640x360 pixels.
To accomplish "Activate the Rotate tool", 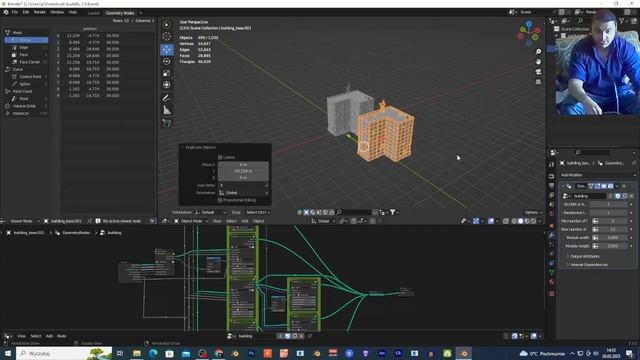I will (167, 61).
